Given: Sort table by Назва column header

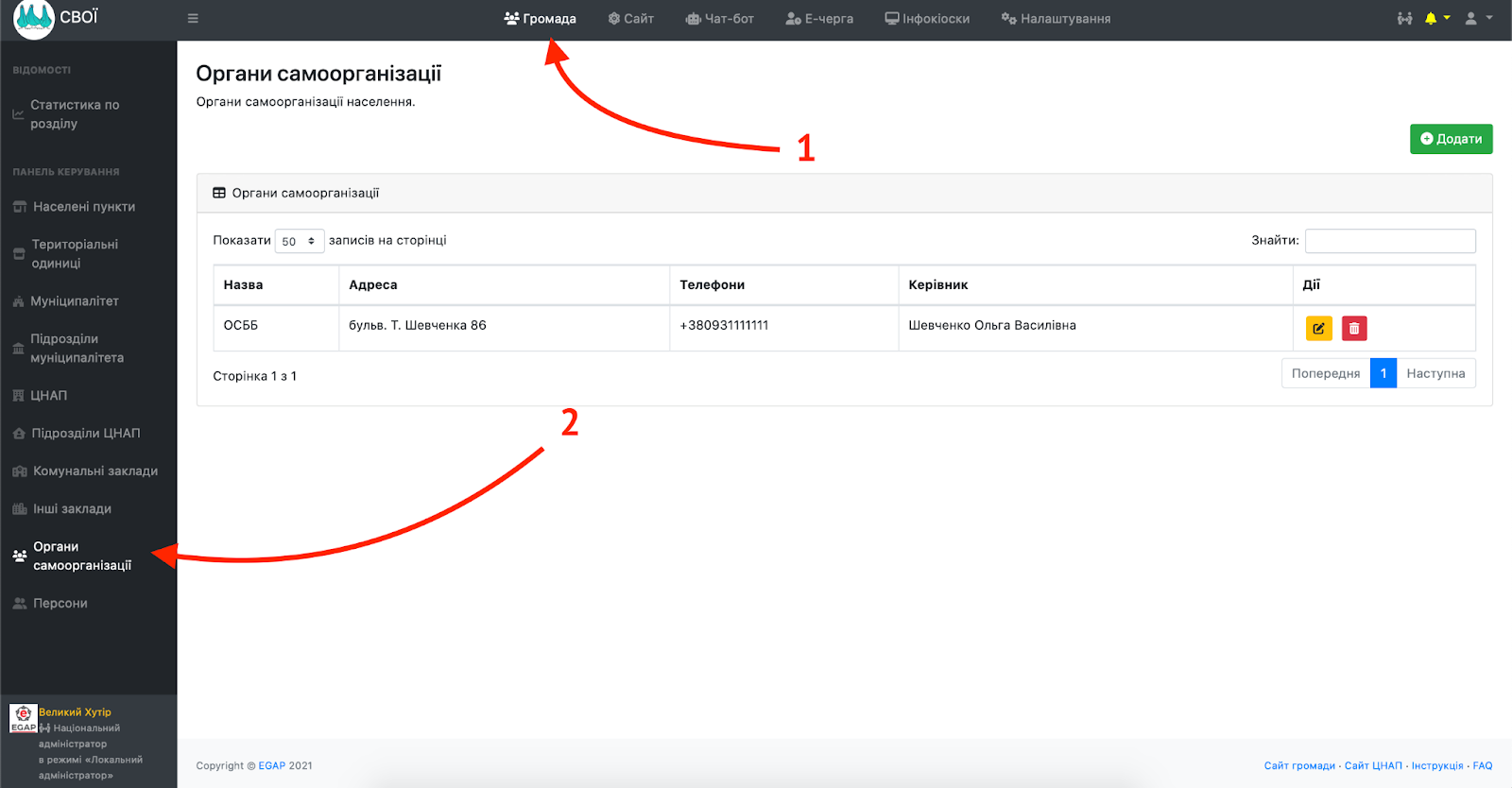Looking at the screenshot, I should 244,285.
